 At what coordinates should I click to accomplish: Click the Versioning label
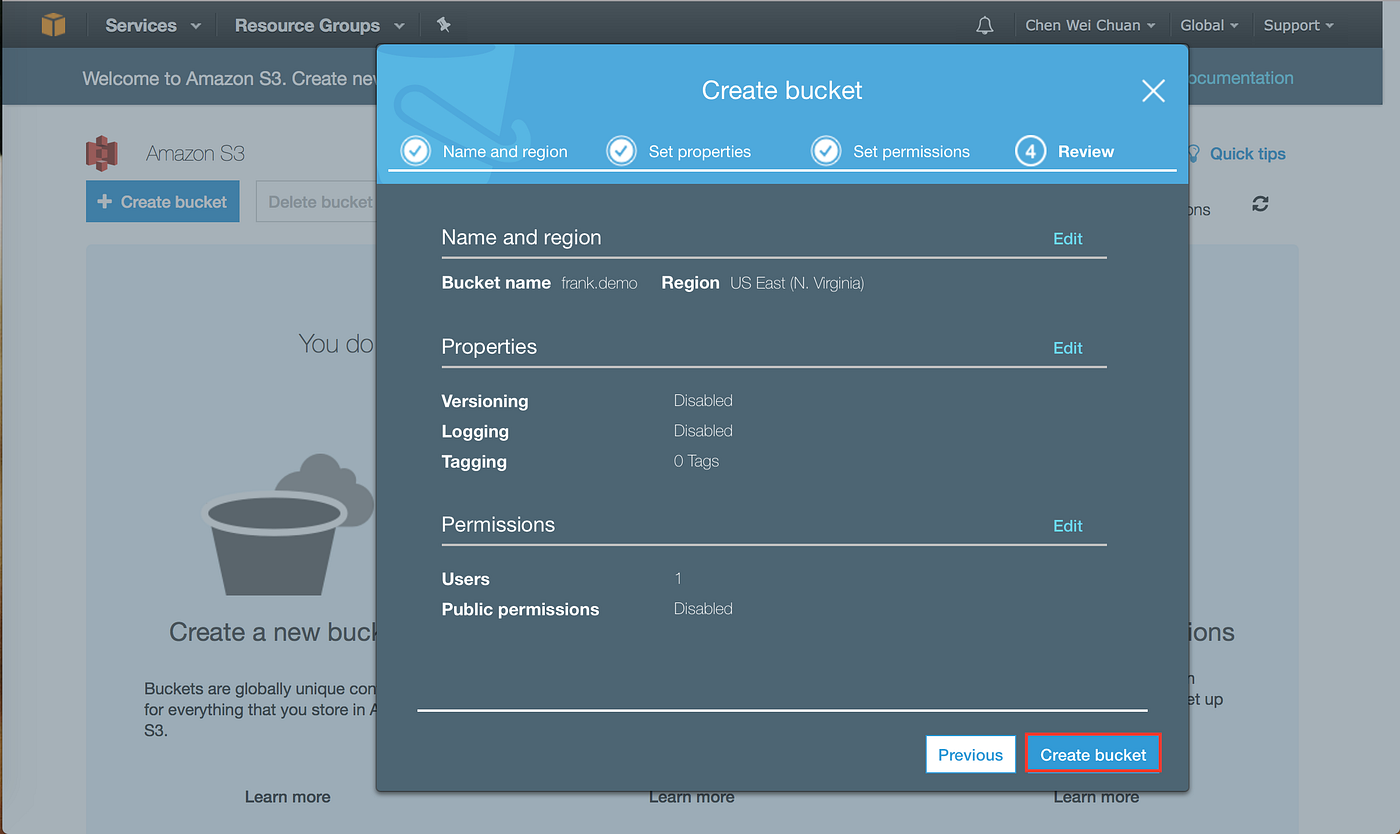point(485,402)
